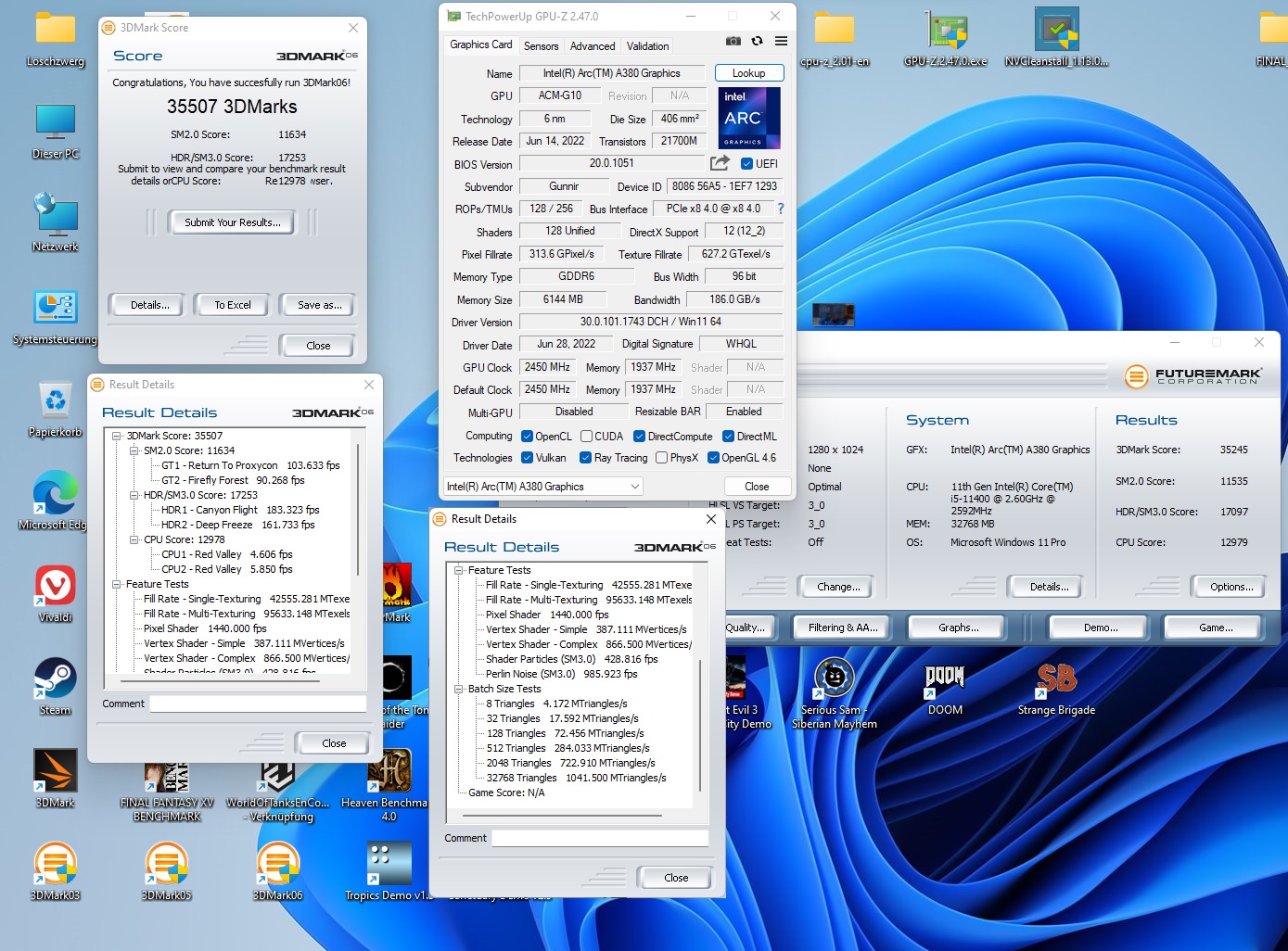Toggle the UEFI checkbox

tap(746, 164)
